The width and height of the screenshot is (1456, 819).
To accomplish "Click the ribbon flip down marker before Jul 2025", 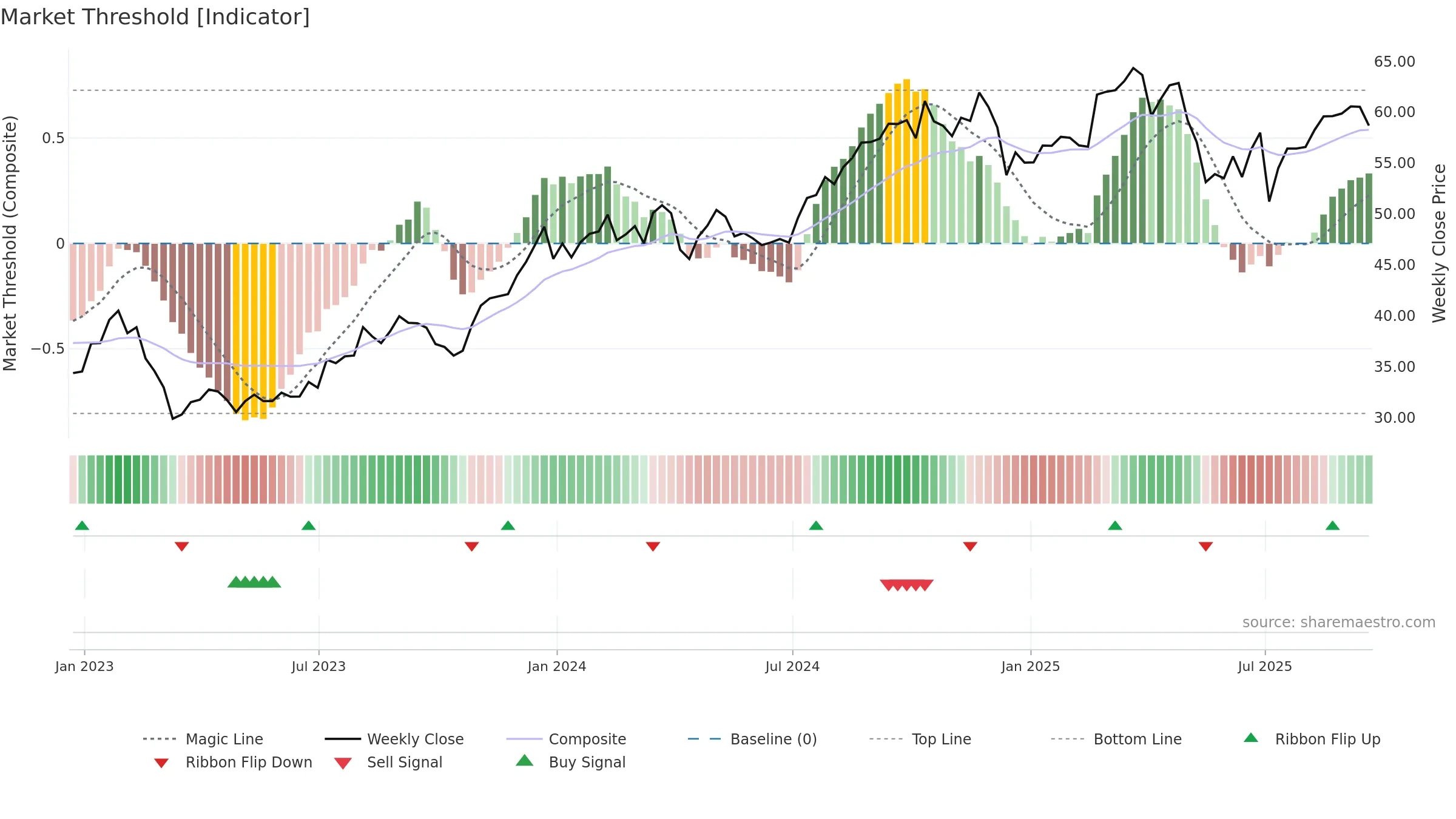I will (1205, 547).
